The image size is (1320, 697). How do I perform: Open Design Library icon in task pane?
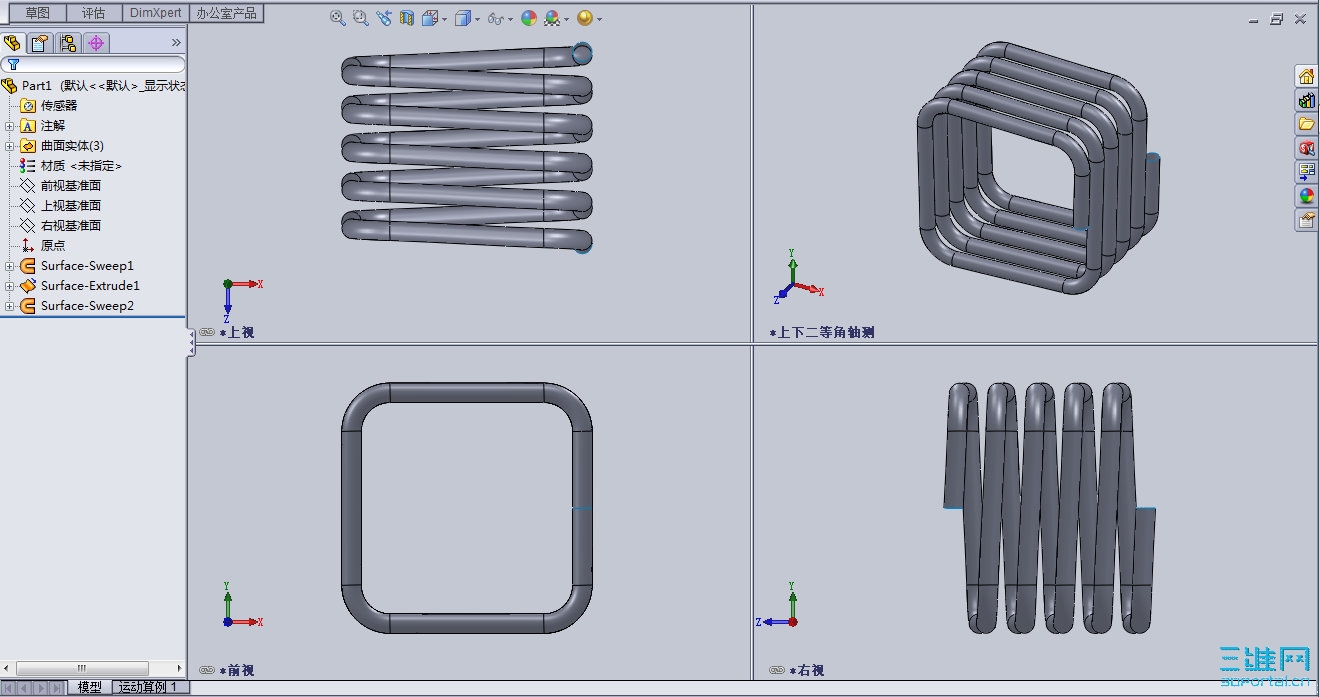coord(1306,100)
